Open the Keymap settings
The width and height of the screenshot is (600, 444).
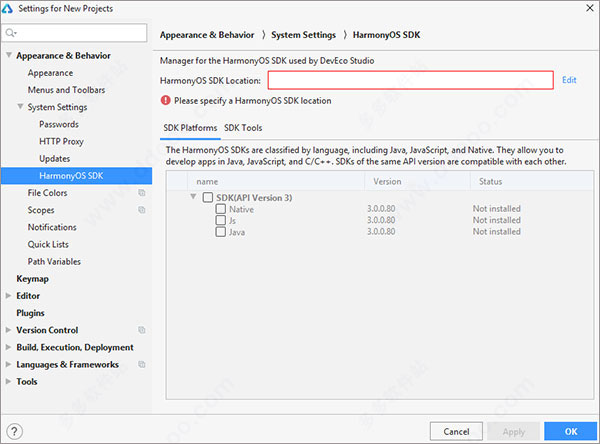pos(32,279)
